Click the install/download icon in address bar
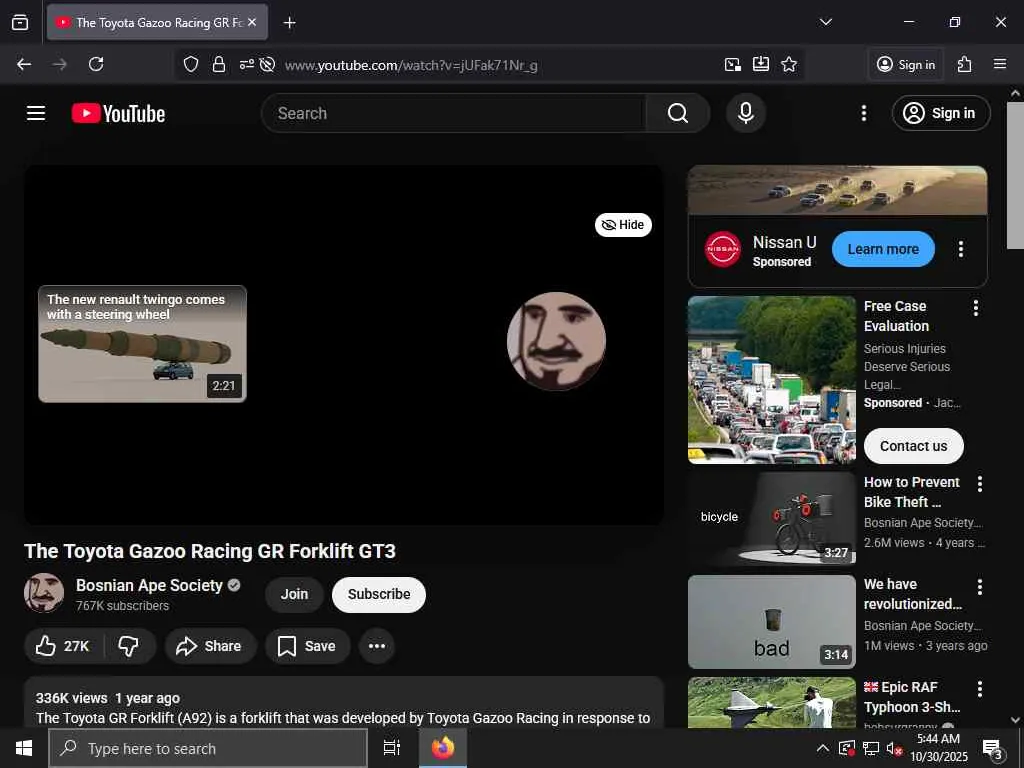Screen dimensions: 1024x768 pyautogui.click(x=761, y=64)
